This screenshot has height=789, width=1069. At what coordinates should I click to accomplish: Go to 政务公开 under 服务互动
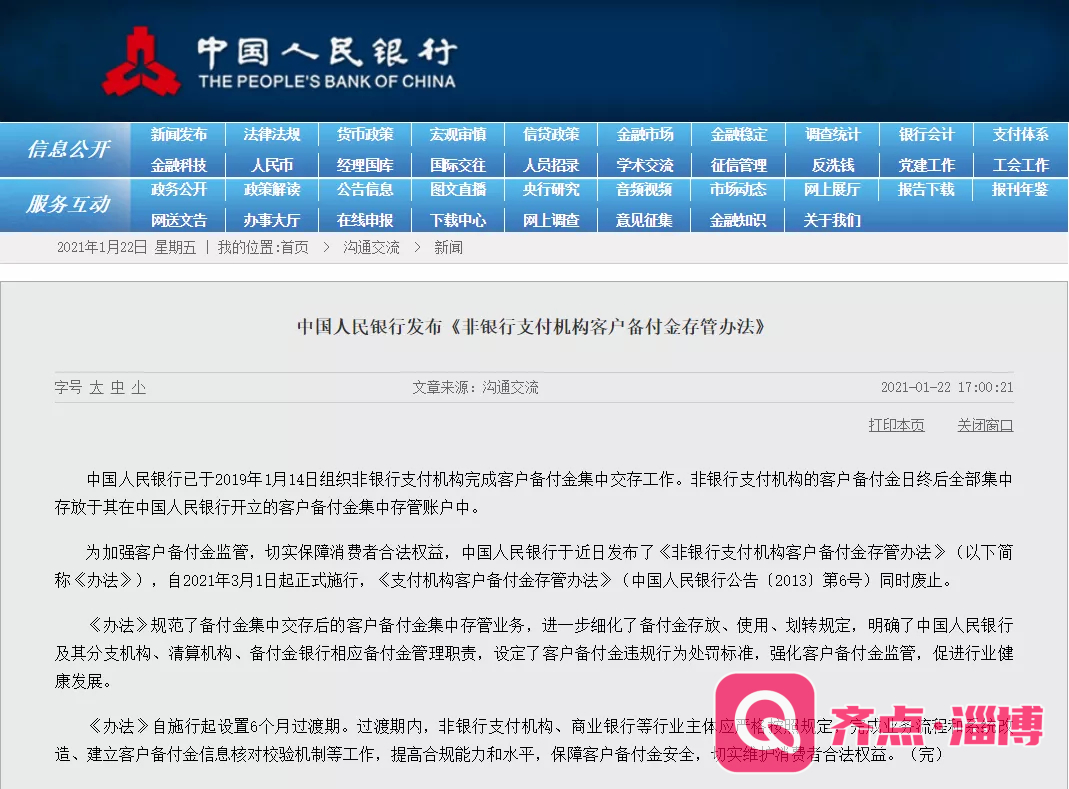pos(178,190)
